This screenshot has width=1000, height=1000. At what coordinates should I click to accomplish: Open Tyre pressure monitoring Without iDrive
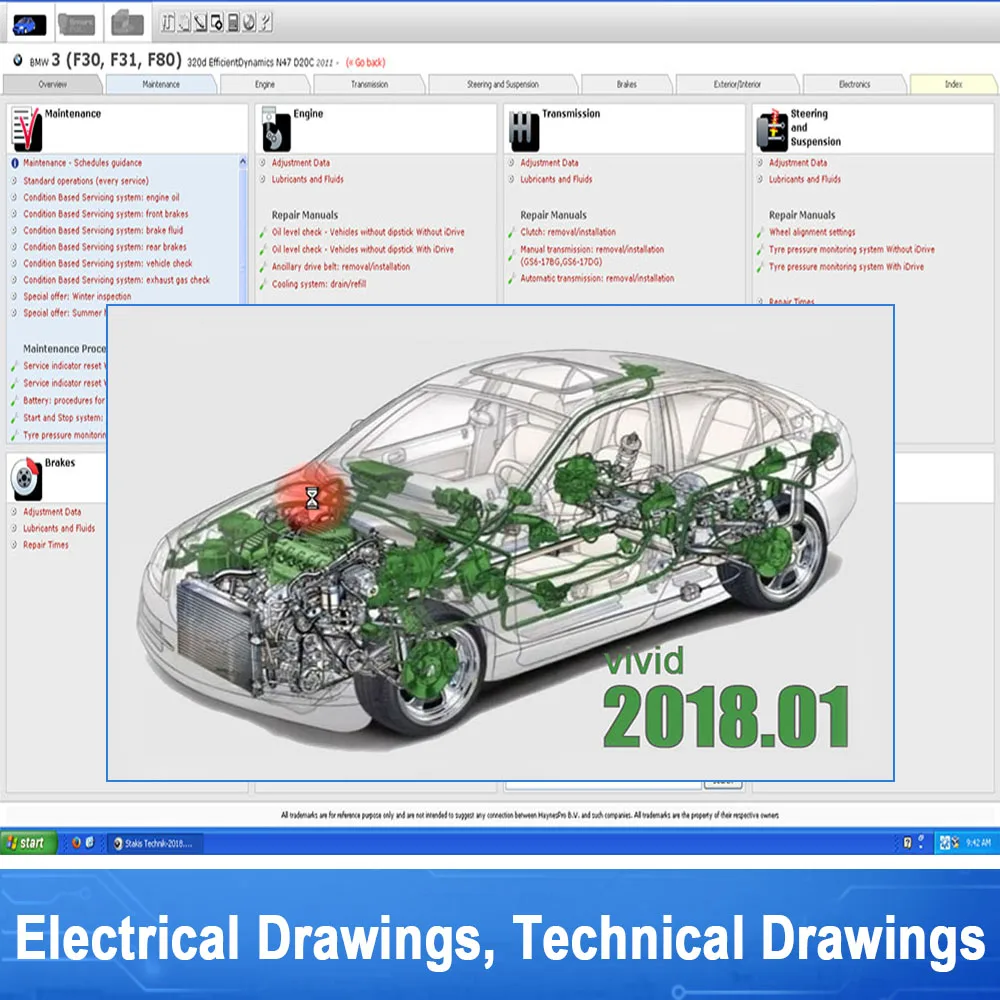851,249
